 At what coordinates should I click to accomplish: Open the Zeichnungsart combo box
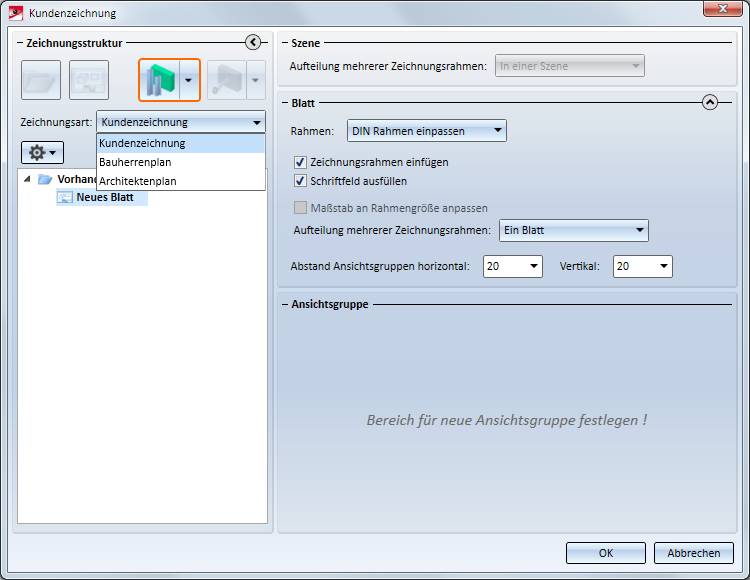[181, 122]
